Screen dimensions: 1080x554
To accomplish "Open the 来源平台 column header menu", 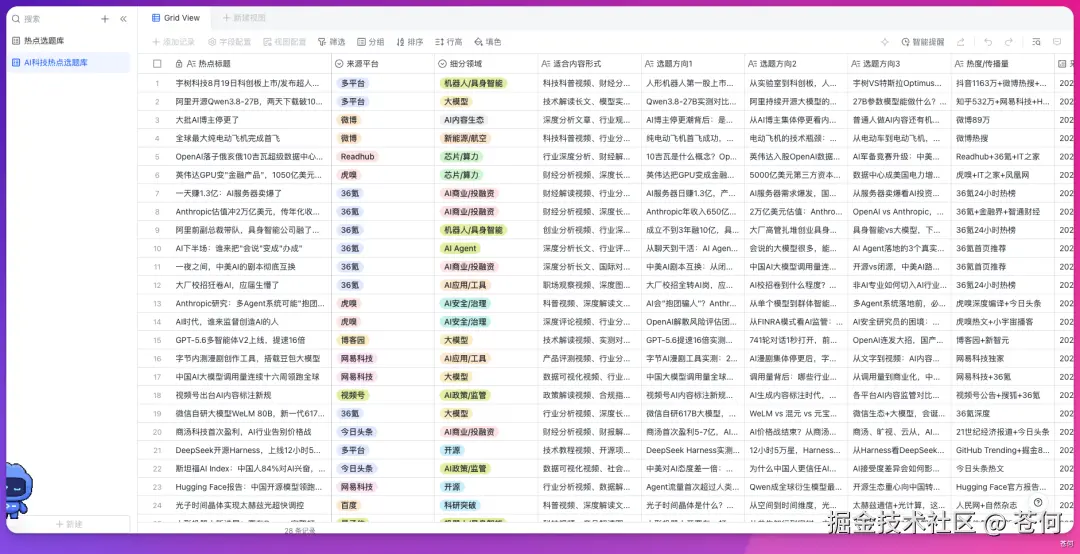I will (x=383, y=63).
